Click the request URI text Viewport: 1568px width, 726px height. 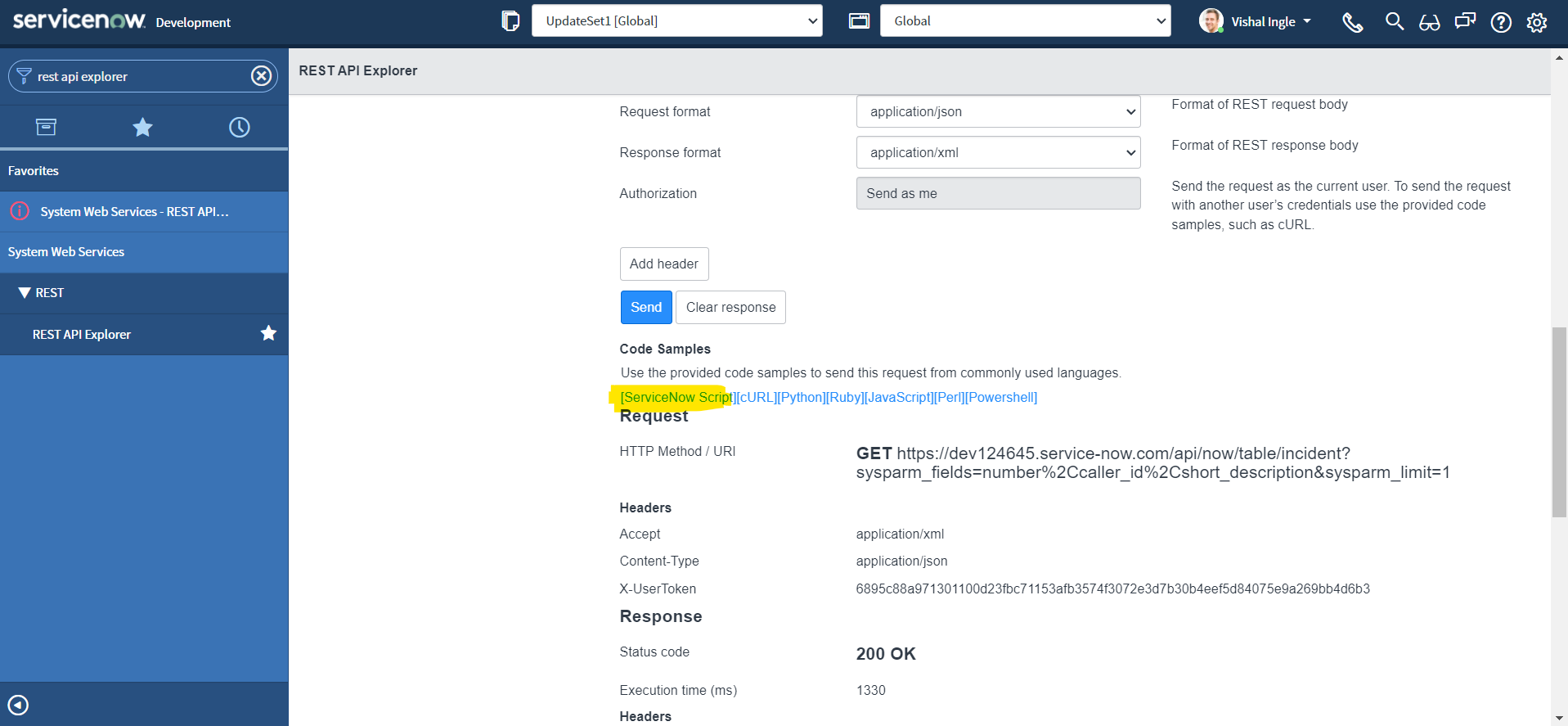coord(1152,462)
